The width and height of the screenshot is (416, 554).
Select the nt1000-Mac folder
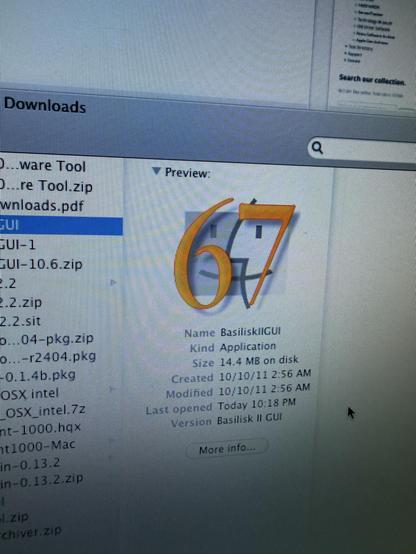pos(37,445)
